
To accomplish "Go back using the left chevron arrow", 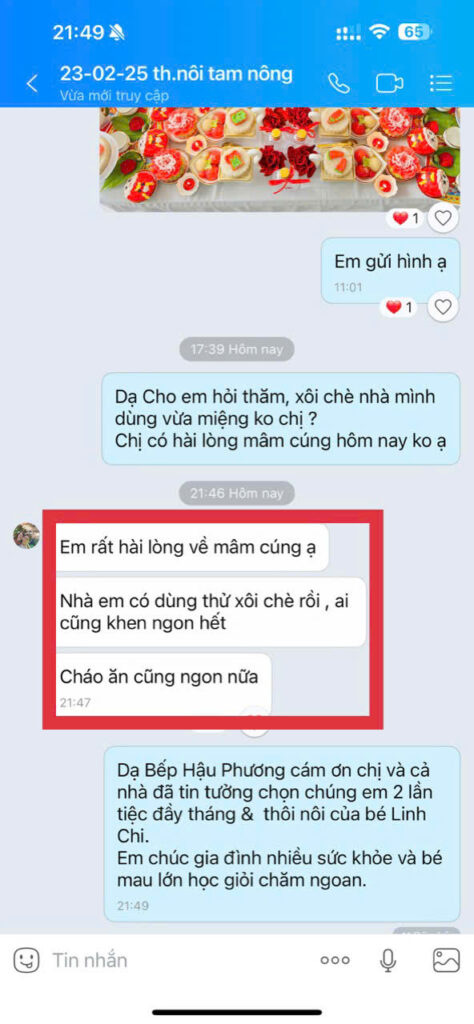I will 31,84.
